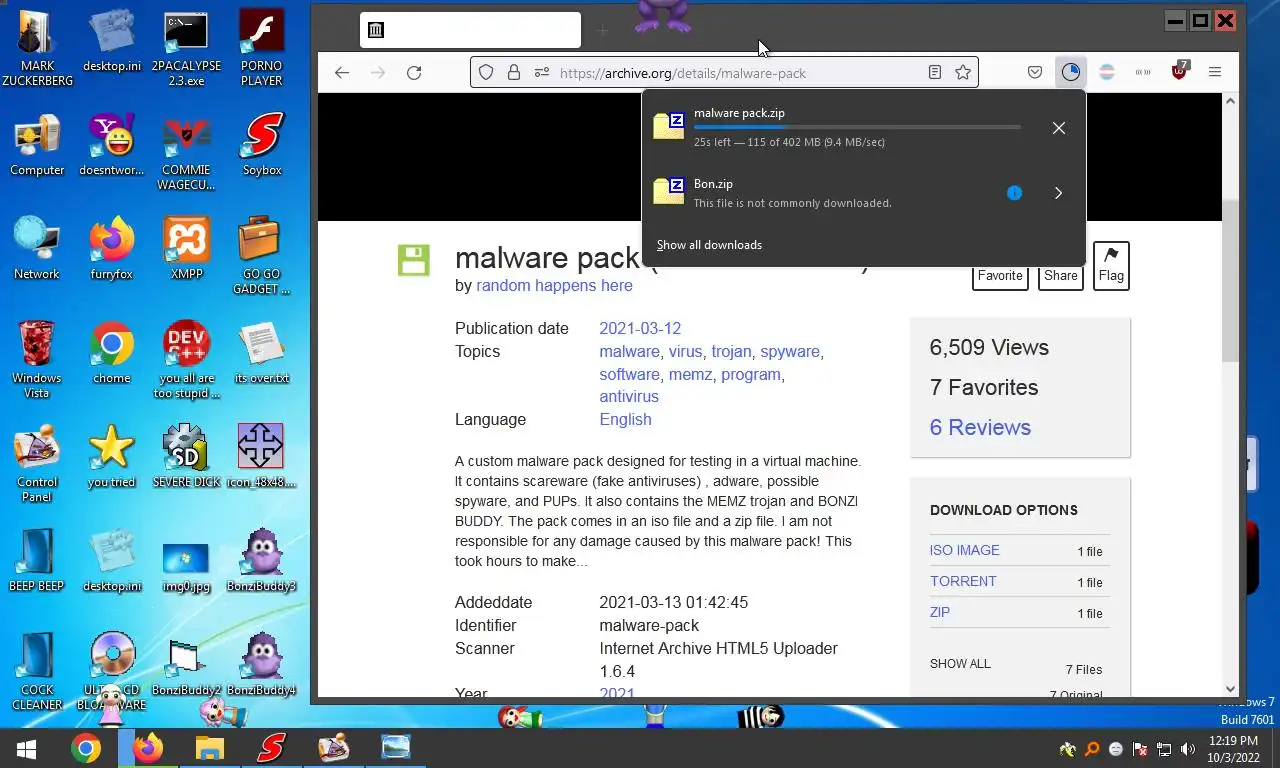Open the random happens here uploader link
The height and width of the screenshot is (768, 1280).
pyautogui.click(x=554, y=285)
